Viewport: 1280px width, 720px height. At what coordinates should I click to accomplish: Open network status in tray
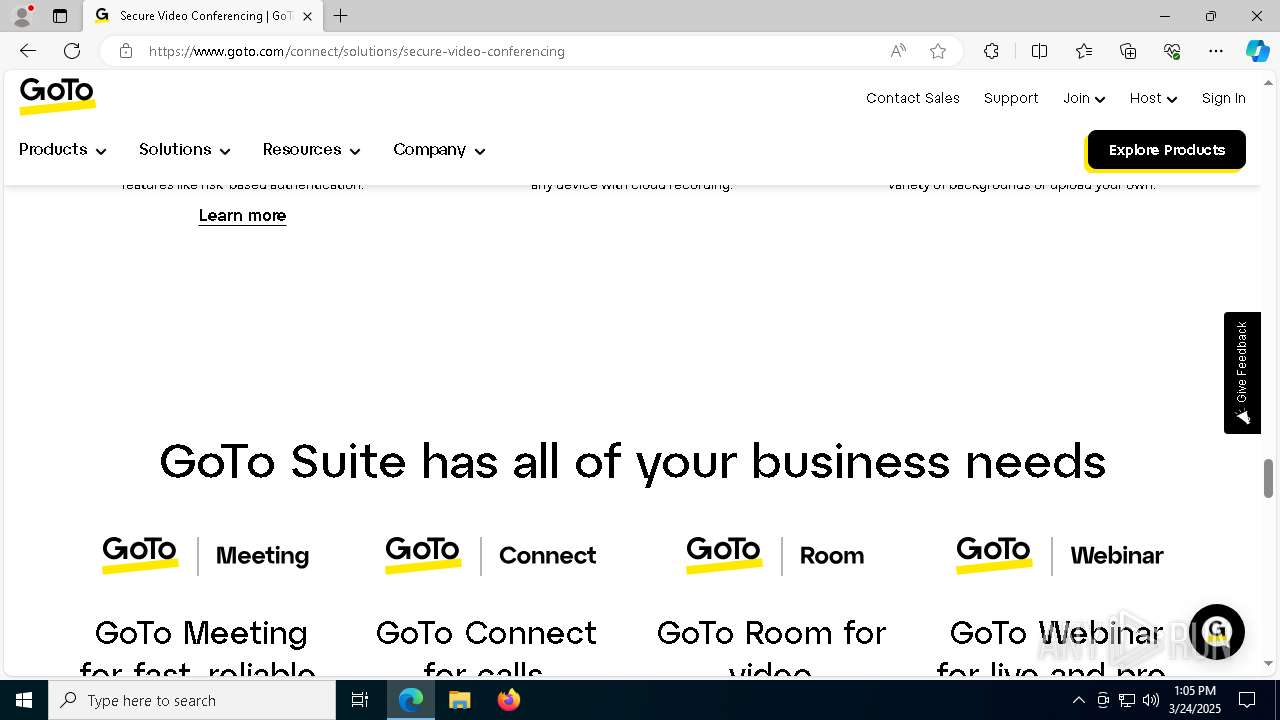click(x=1127, y=700)
